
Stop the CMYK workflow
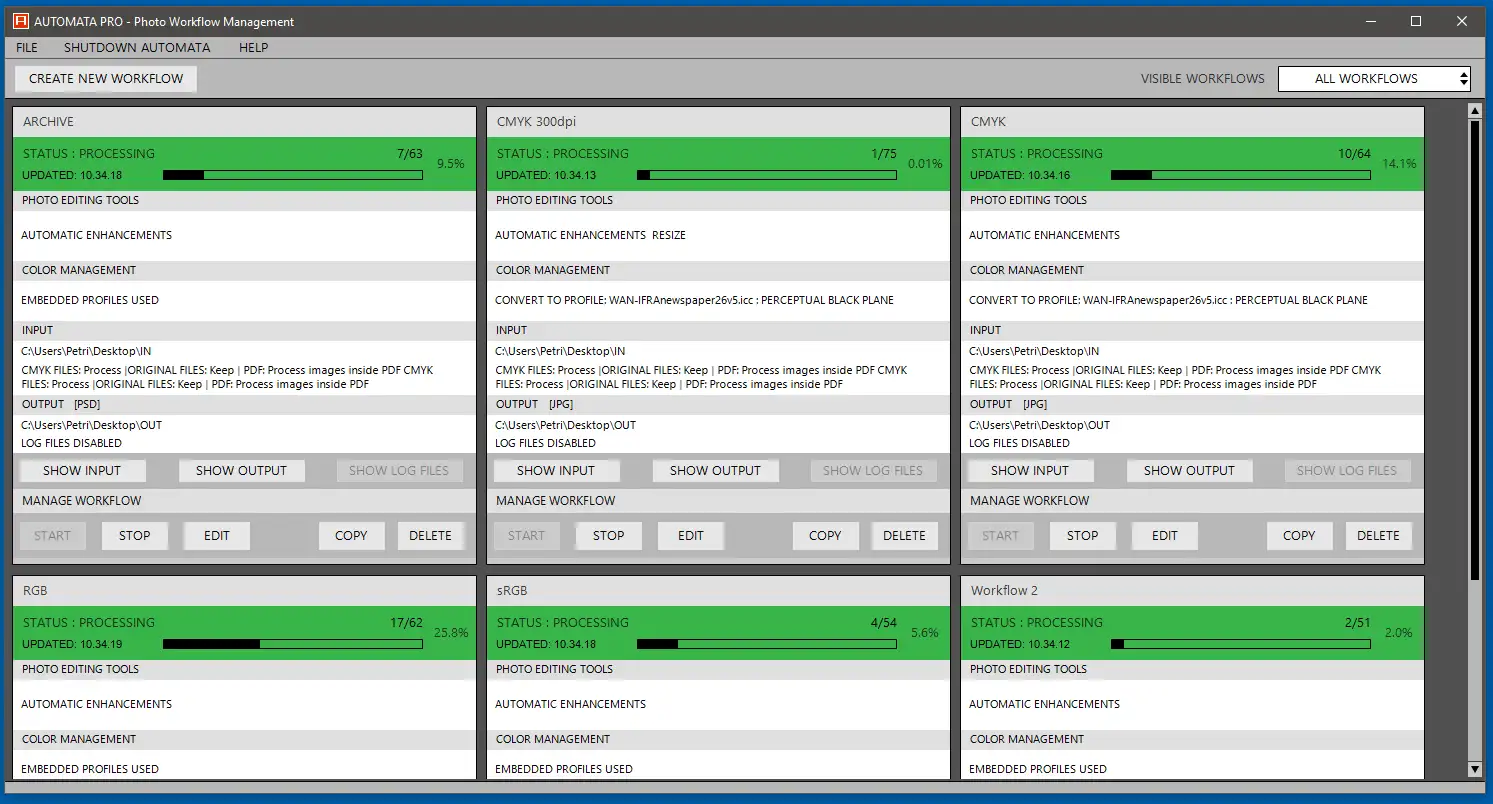1083,536
